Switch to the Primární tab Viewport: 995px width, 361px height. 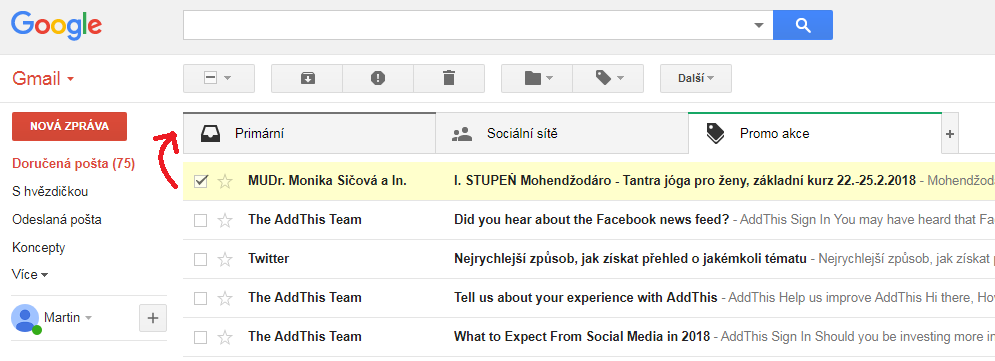pos(309,133)
